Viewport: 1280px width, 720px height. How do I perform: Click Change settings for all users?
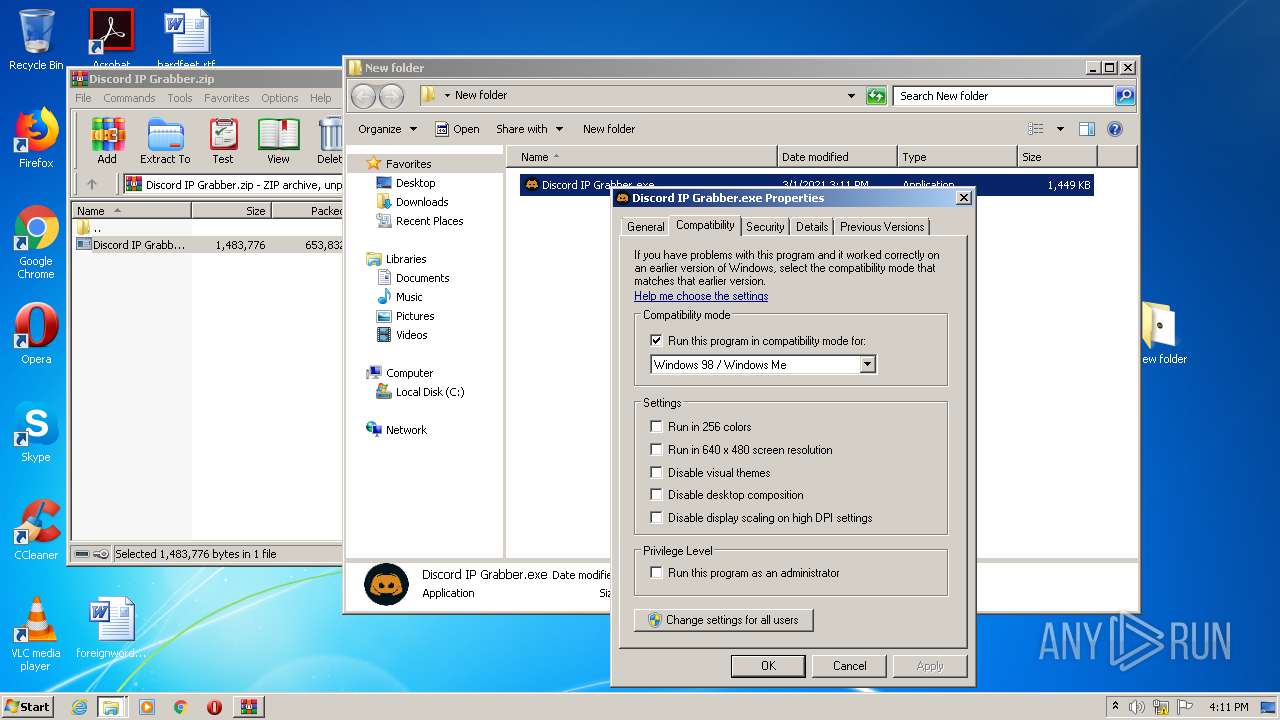coord(724,620)
